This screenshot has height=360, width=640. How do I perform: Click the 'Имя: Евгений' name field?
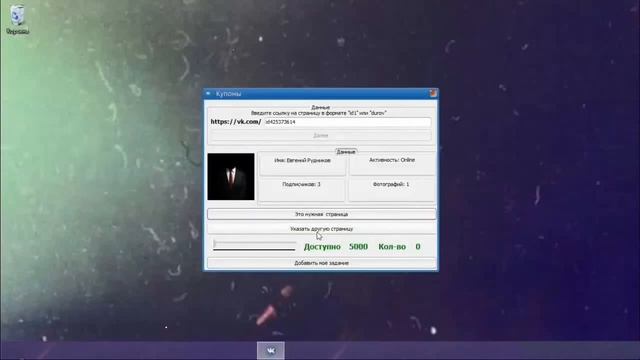(x=302, y=160)
